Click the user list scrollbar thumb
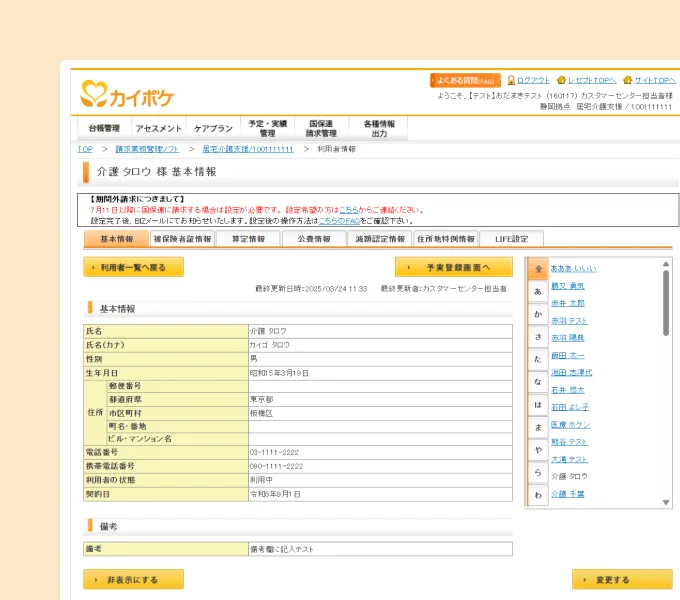This screenshot has height=600, width=680. (666, 303)
